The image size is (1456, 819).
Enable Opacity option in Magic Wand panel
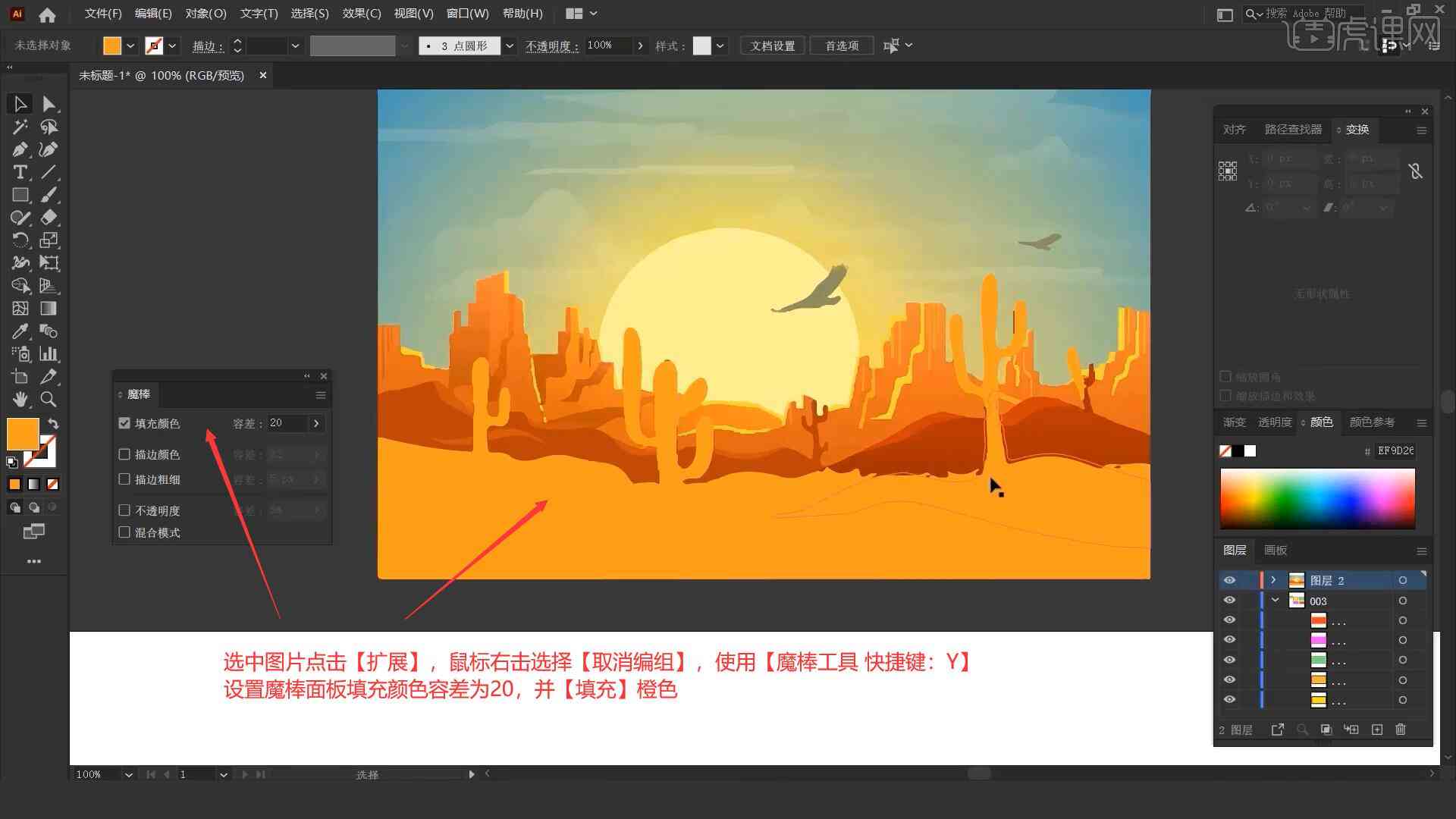point(125,509)
